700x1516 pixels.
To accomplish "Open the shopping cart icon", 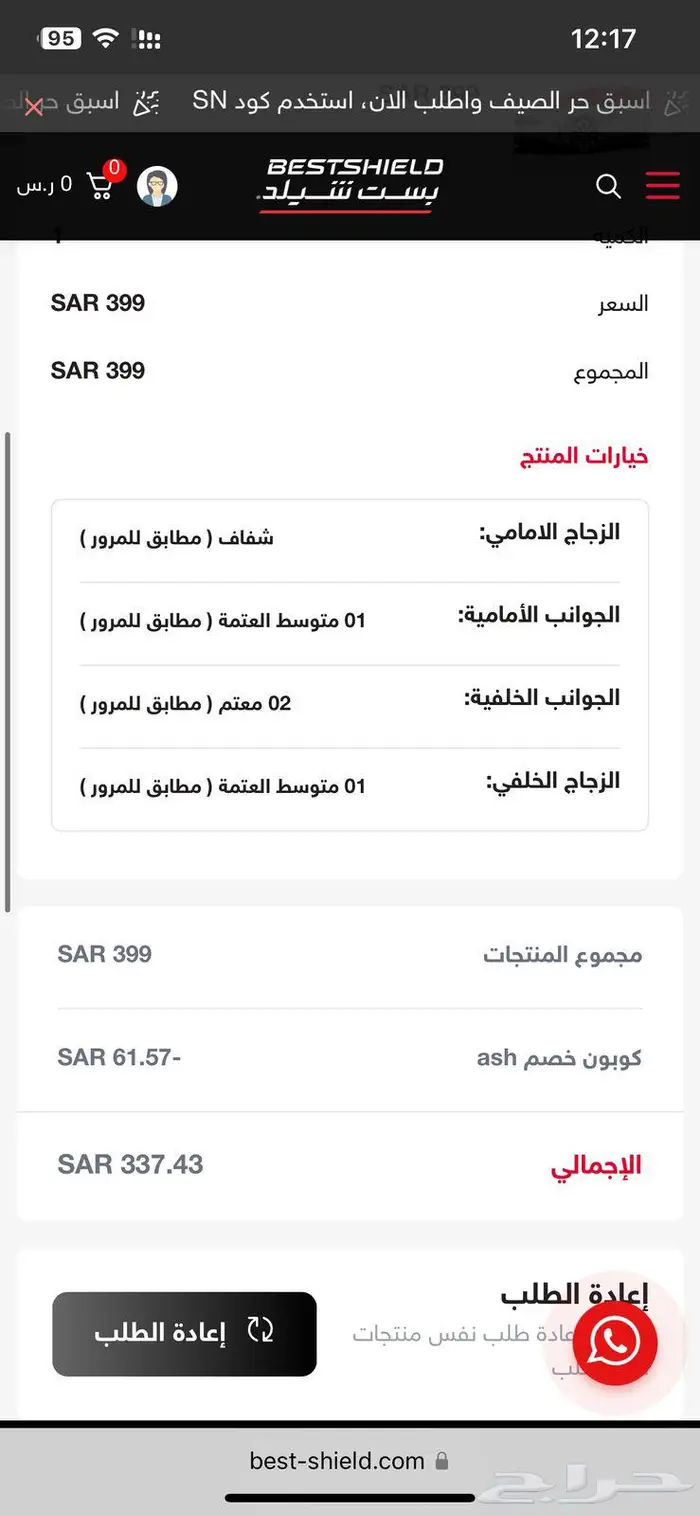I will coord(101,185).
